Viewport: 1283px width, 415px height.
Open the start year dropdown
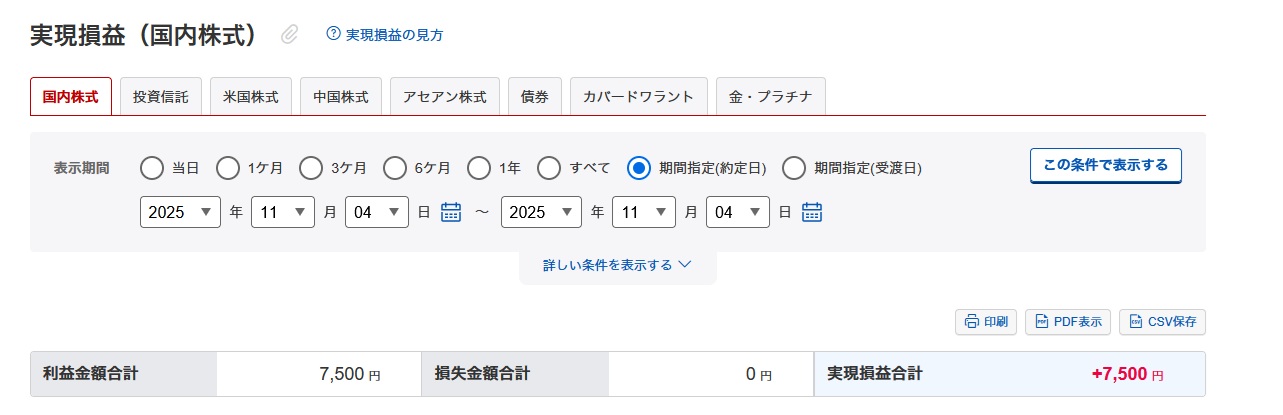coord(180,212)
